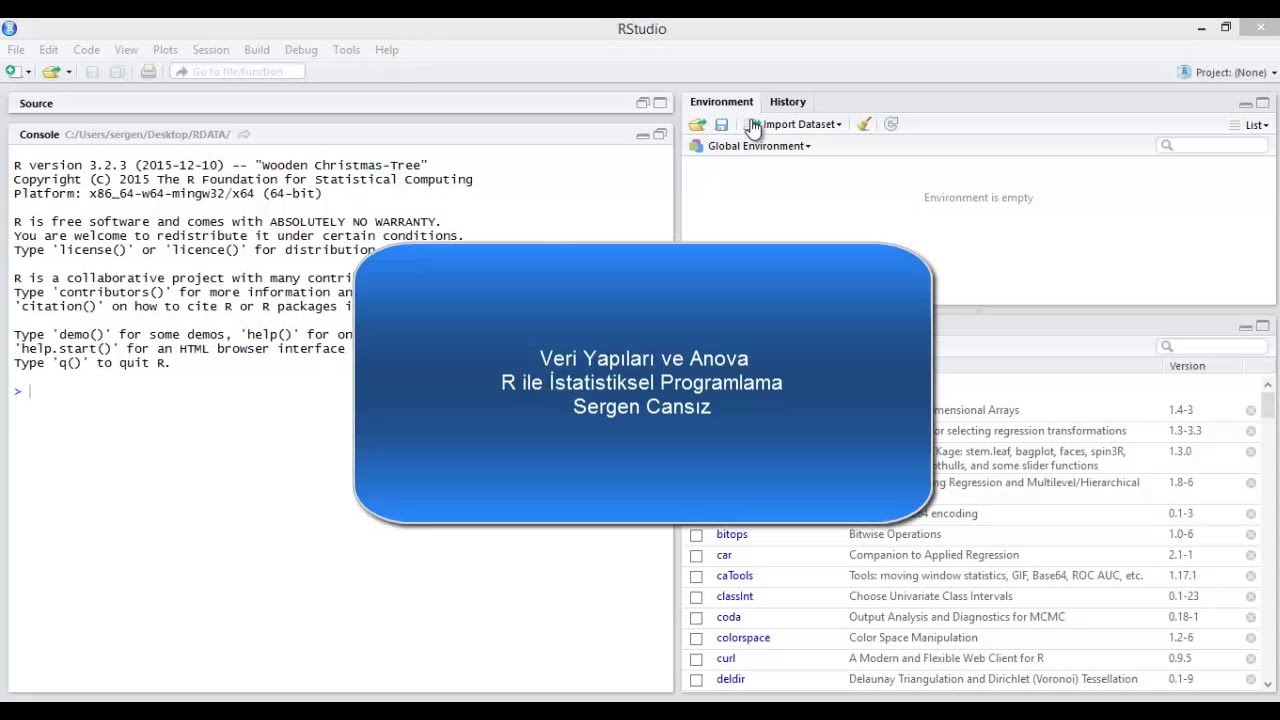Click the Go to file/function field
The height and width of the screenshot is (720, 1280).
(237, 72)
